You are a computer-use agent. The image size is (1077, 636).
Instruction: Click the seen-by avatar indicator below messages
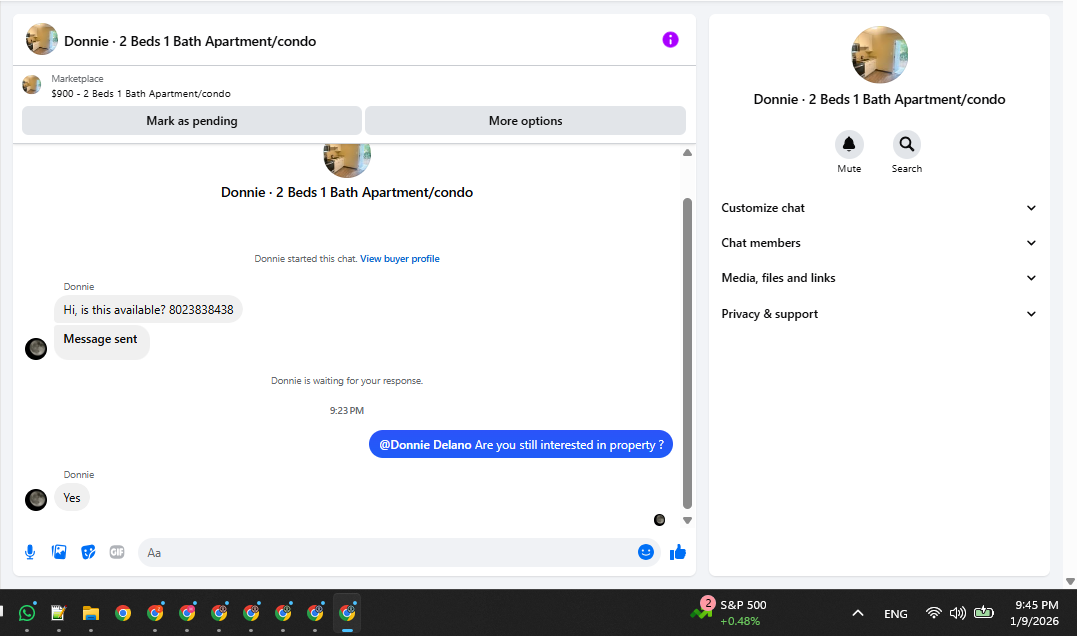coord(659,520)
